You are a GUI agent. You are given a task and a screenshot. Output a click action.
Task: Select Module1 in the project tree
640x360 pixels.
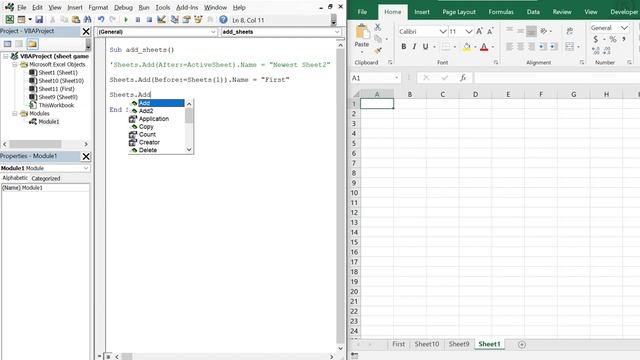pos(49,122)
